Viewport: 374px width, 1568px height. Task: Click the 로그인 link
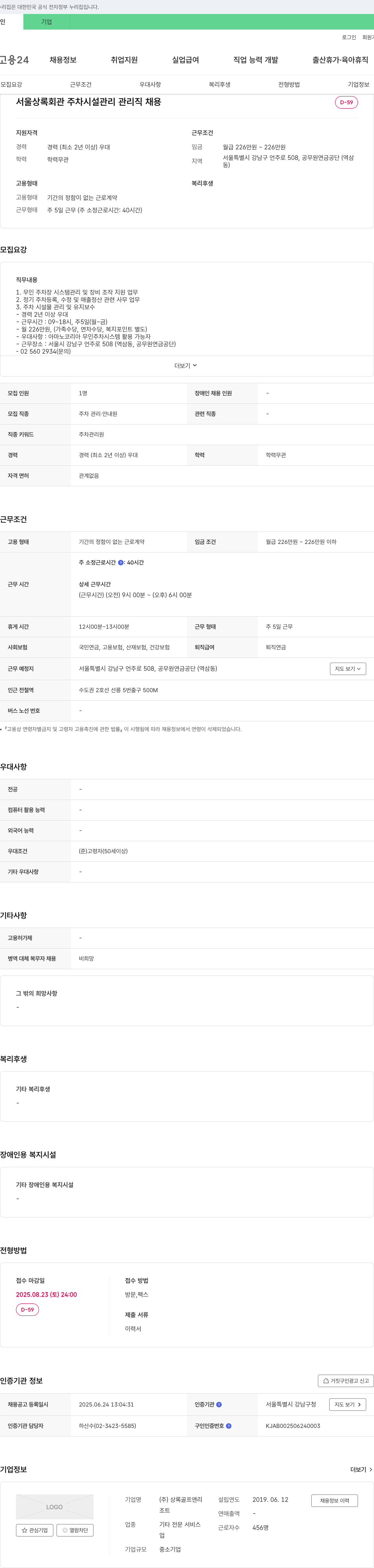(348, 37)
